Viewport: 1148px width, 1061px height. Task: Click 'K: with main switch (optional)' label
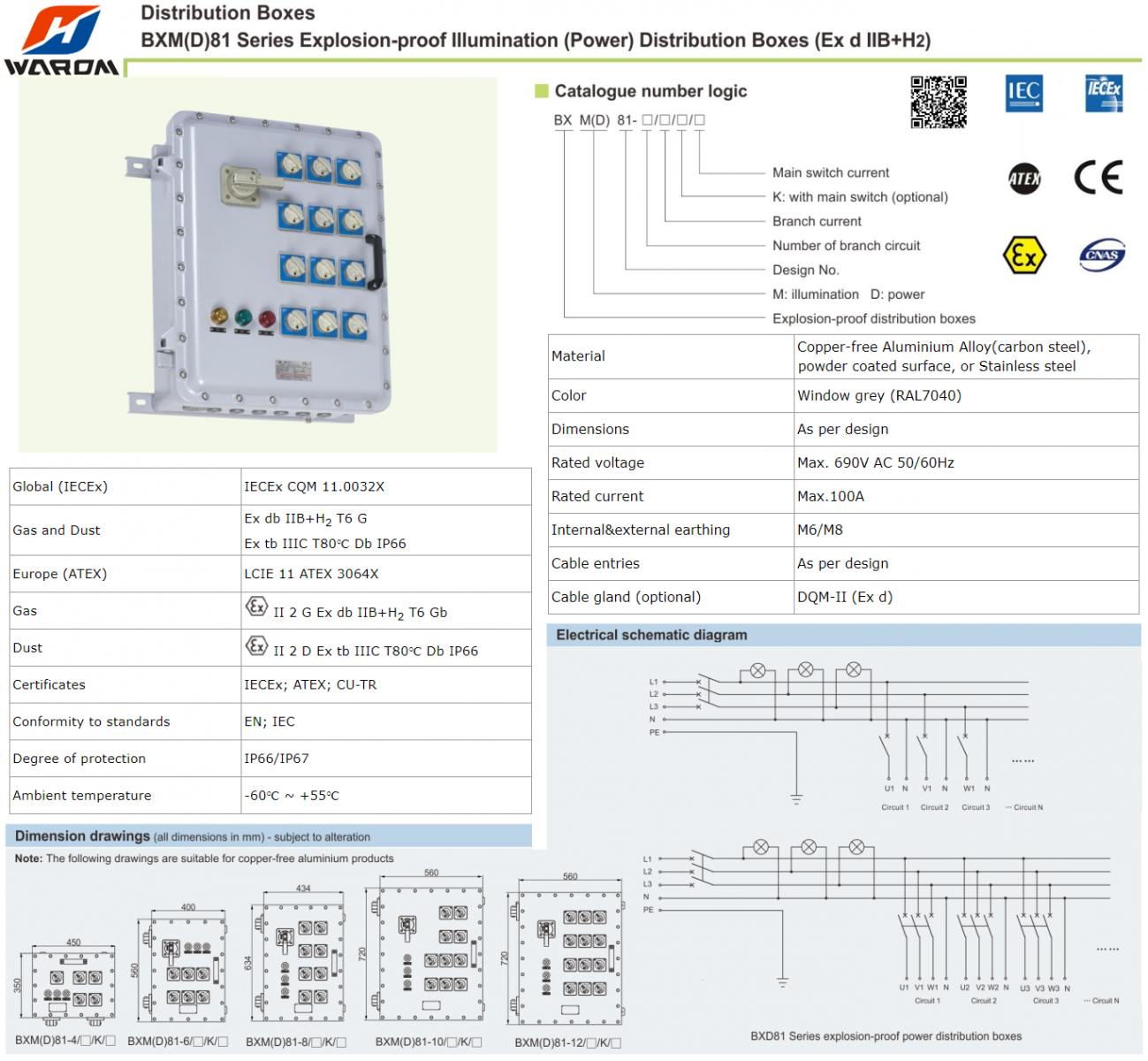point(860,197)
